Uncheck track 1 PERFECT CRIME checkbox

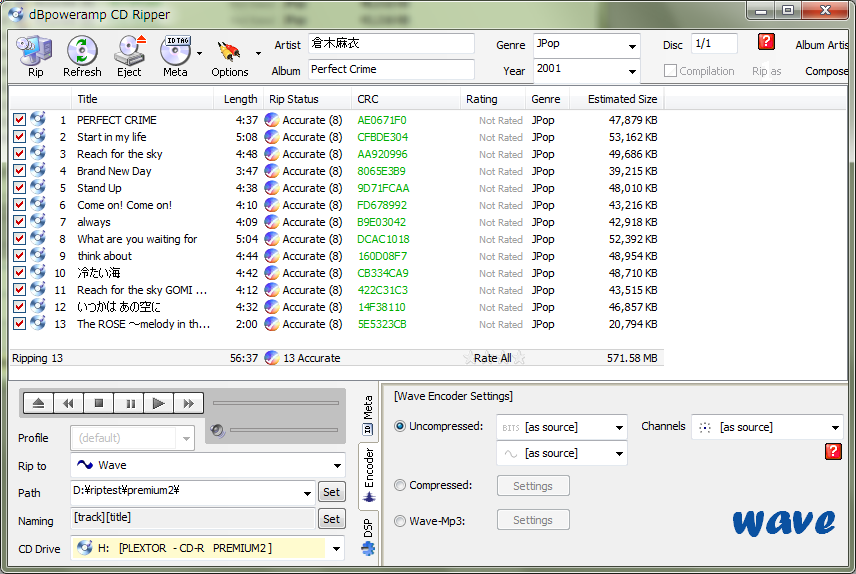tap(19, 120)
